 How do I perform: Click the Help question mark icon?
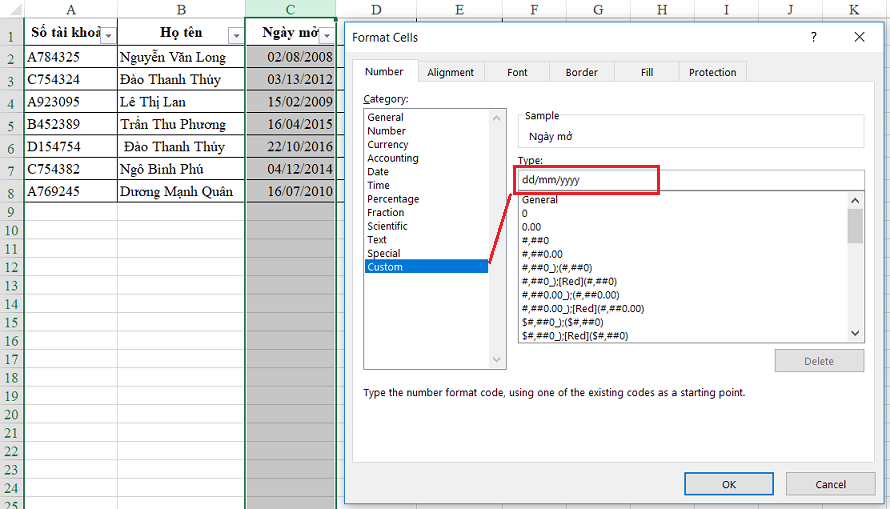813,37
